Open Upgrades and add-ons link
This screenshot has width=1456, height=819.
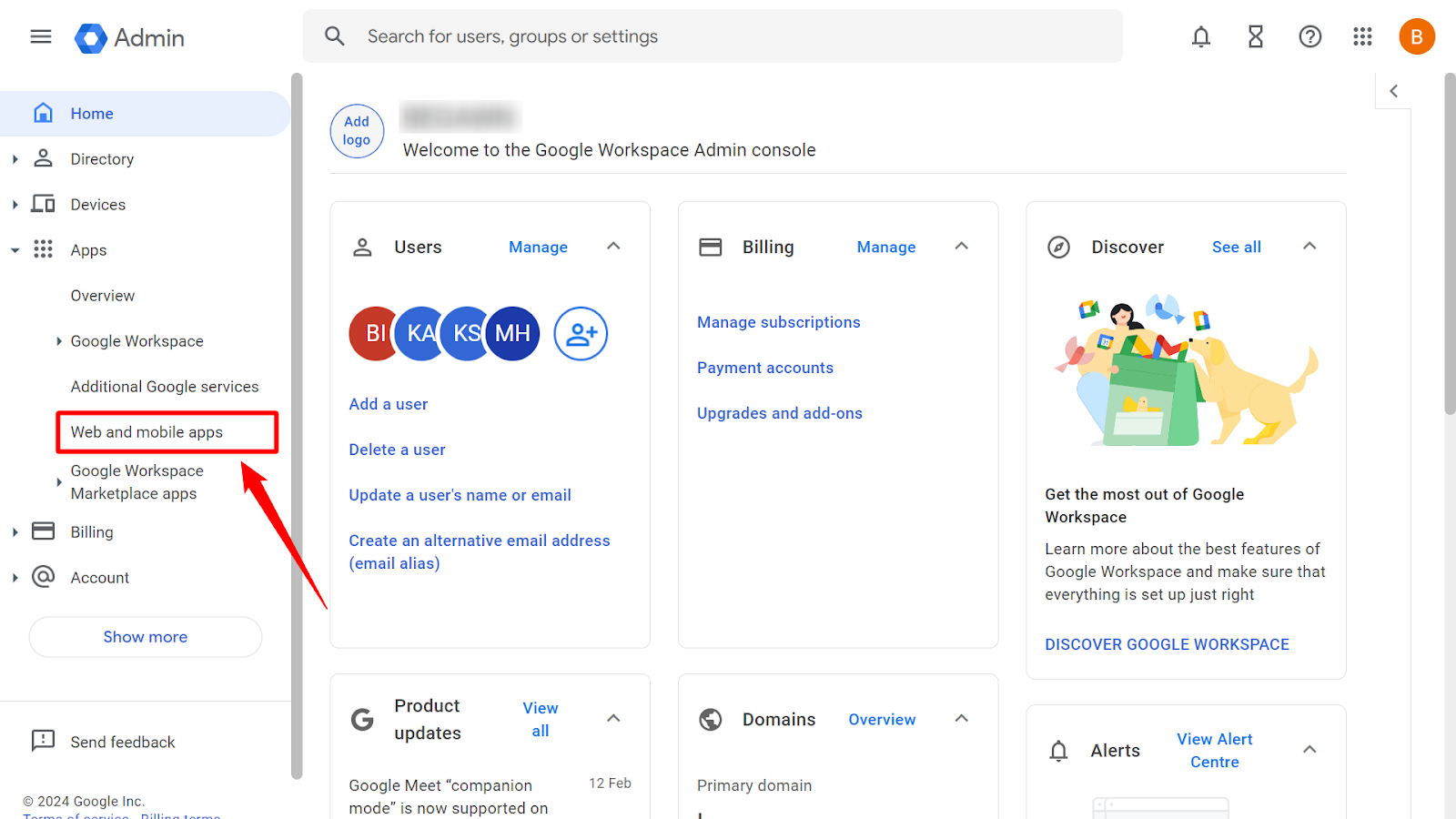point(780,413)
